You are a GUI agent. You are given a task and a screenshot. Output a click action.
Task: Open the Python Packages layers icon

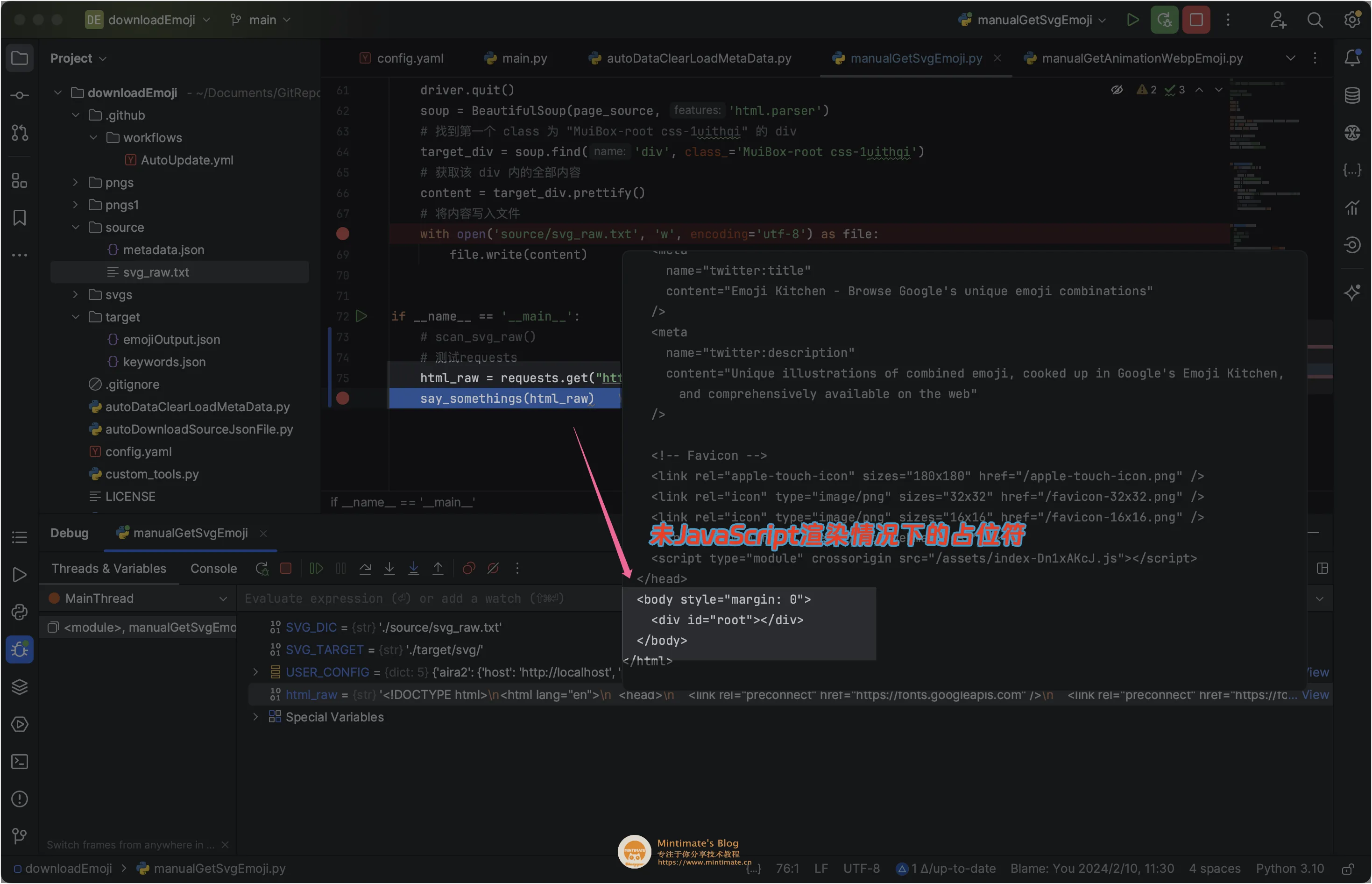(20, 686)
